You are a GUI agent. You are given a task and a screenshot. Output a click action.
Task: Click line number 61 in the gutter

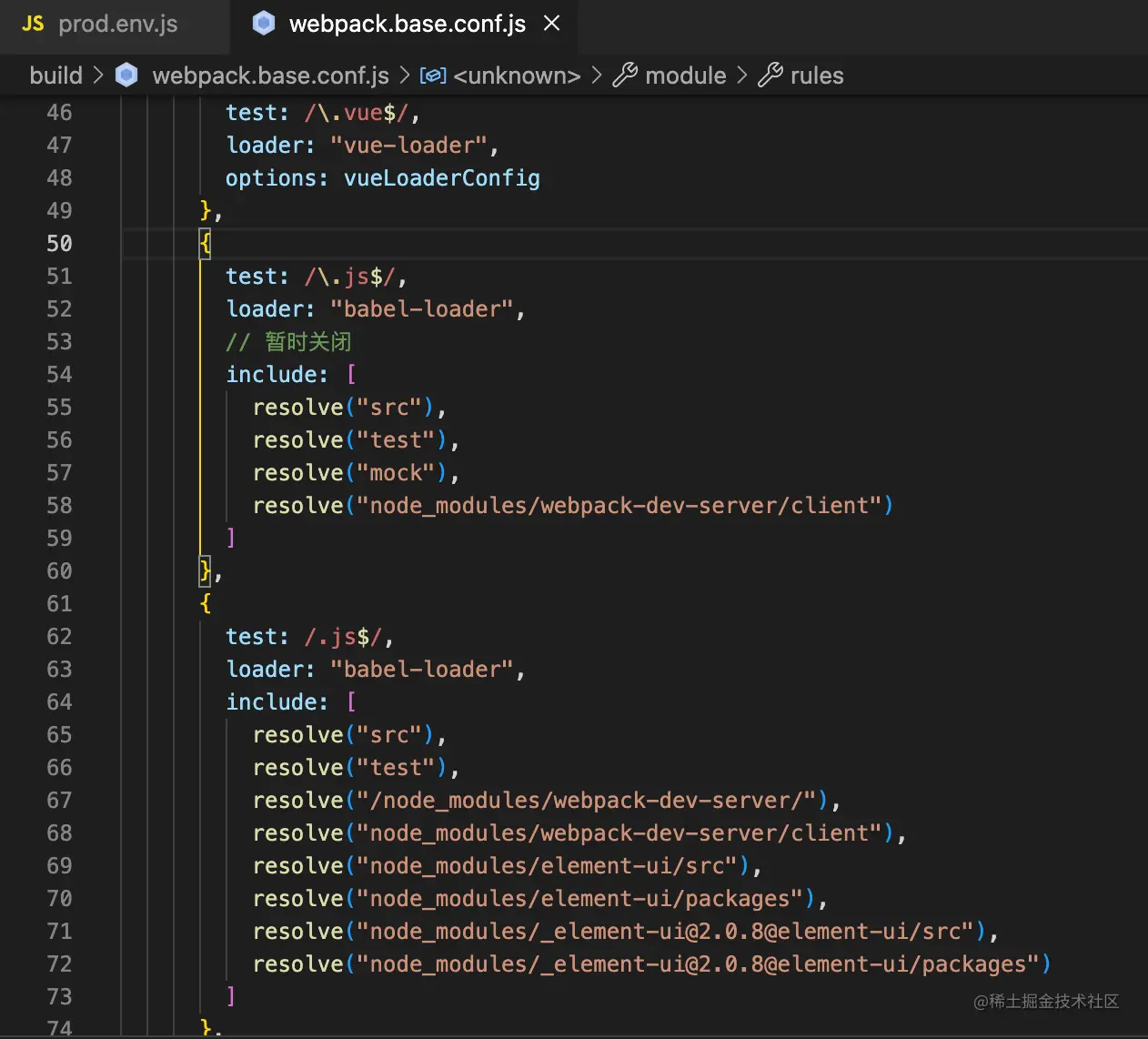click(59, 604)
